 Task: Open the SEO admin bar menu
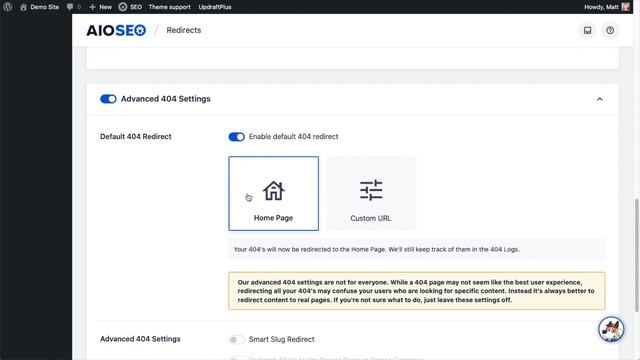tap(130, 7)
